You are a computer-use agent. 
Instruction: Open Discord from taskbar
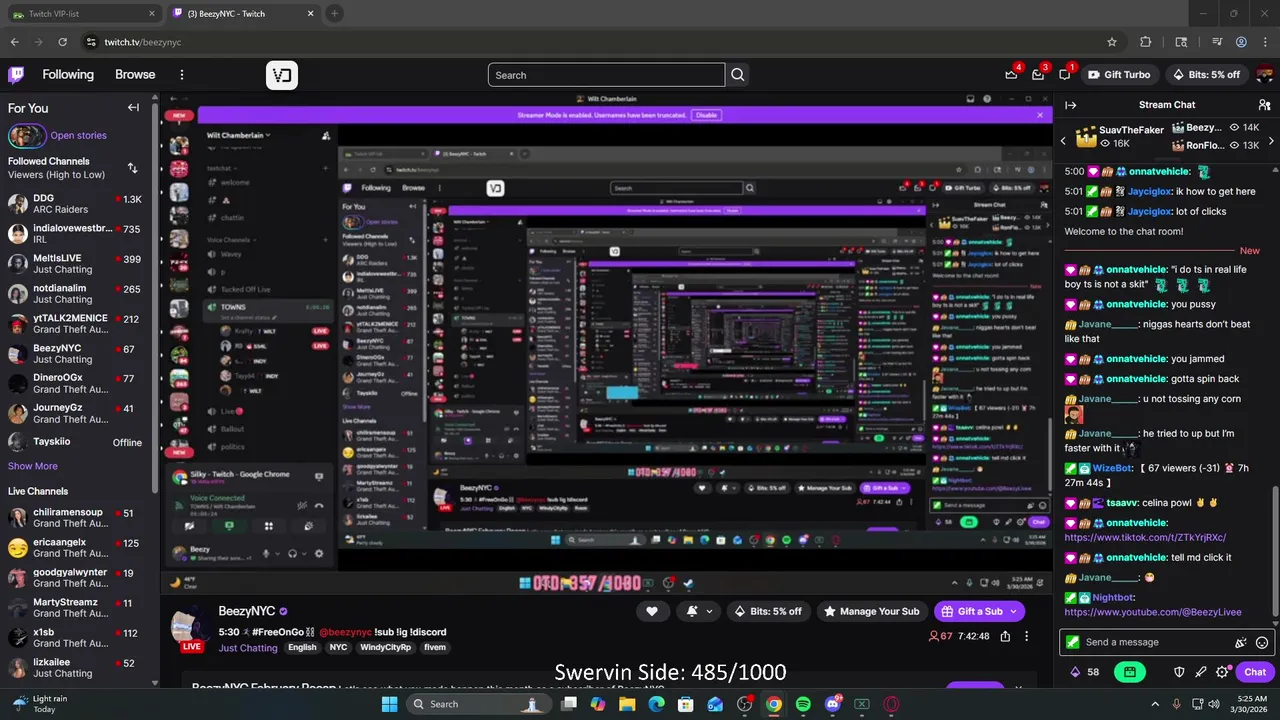(832, 704)
